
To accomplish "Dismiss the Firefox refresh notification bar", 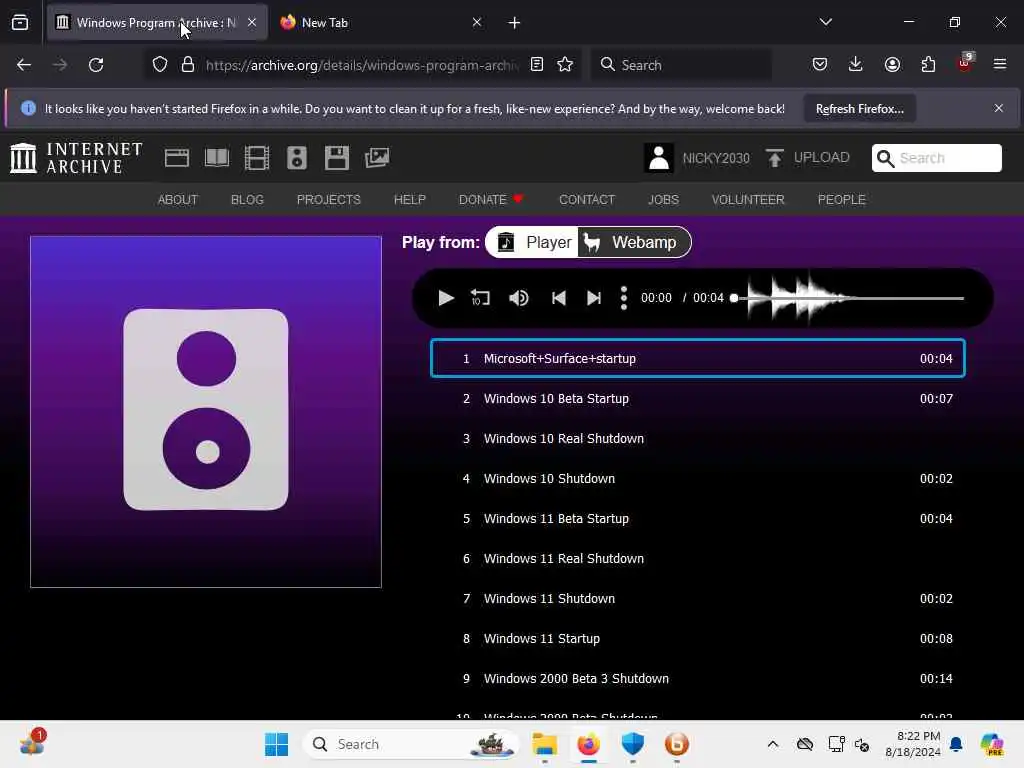I will coord(999,108).
